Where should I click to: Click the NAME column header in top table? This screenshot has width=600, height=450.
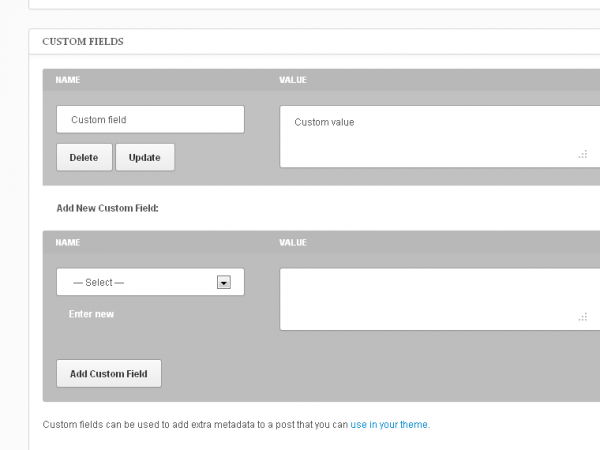[x=68, y=80]
